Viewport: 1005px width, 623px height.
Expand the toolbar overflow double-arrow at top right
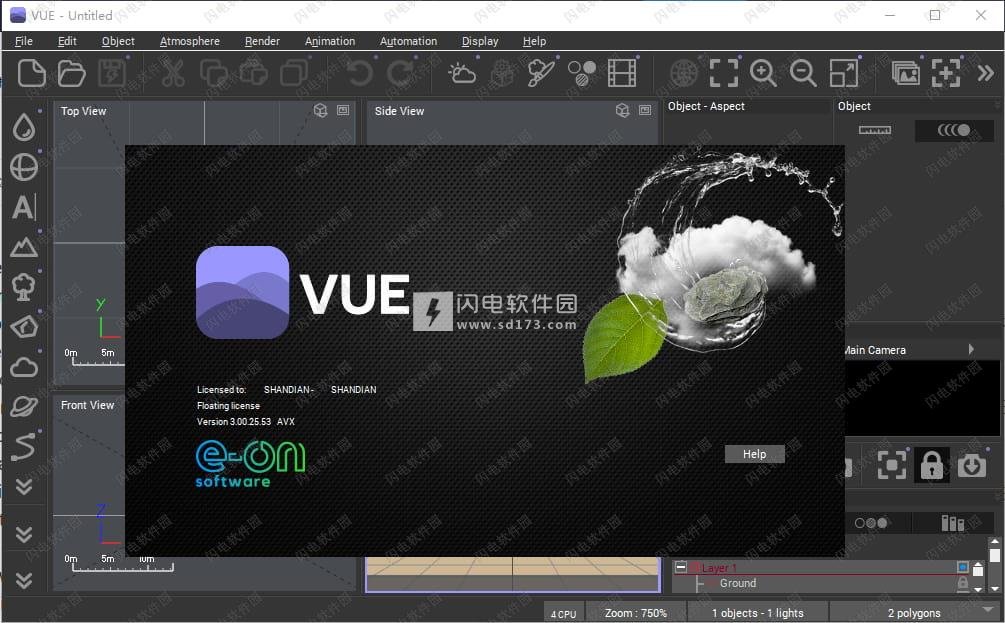pyautogui.click(x=985, y=73)
